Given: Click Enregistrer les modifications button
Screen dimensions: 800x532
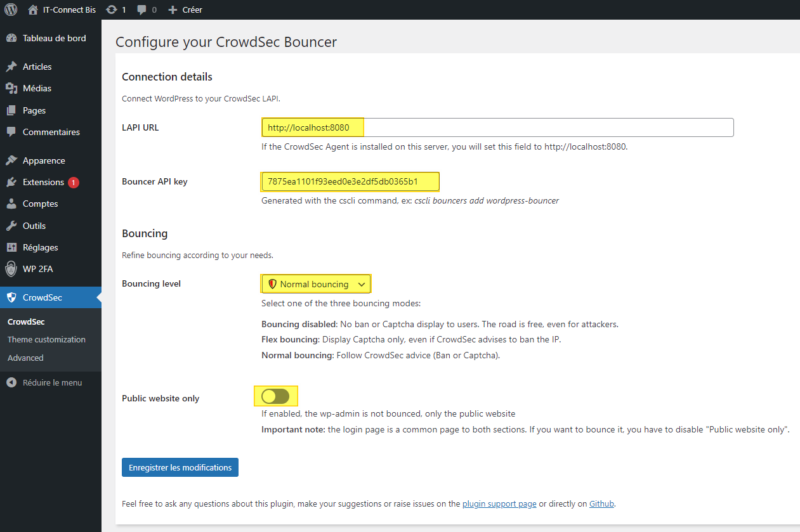Looking at the screenshot, I should 180,467.
